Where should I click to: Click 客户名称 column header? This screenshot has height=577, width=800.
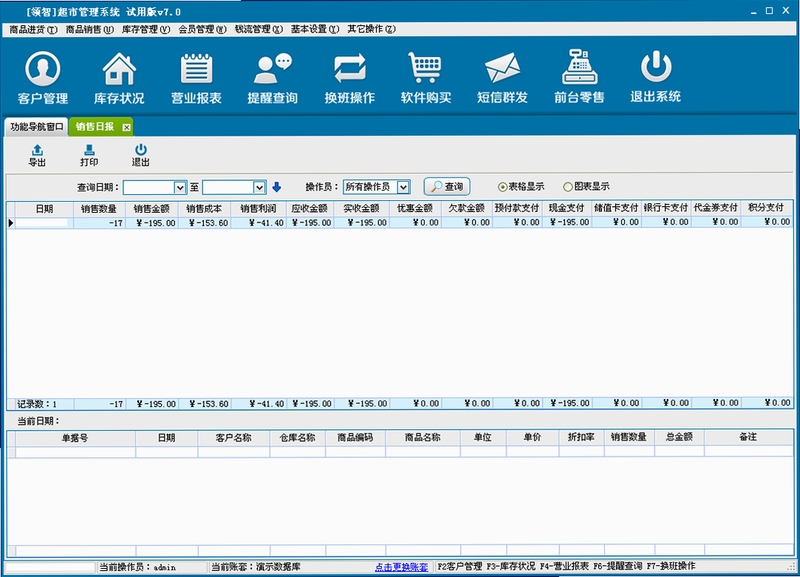(234, 438)
